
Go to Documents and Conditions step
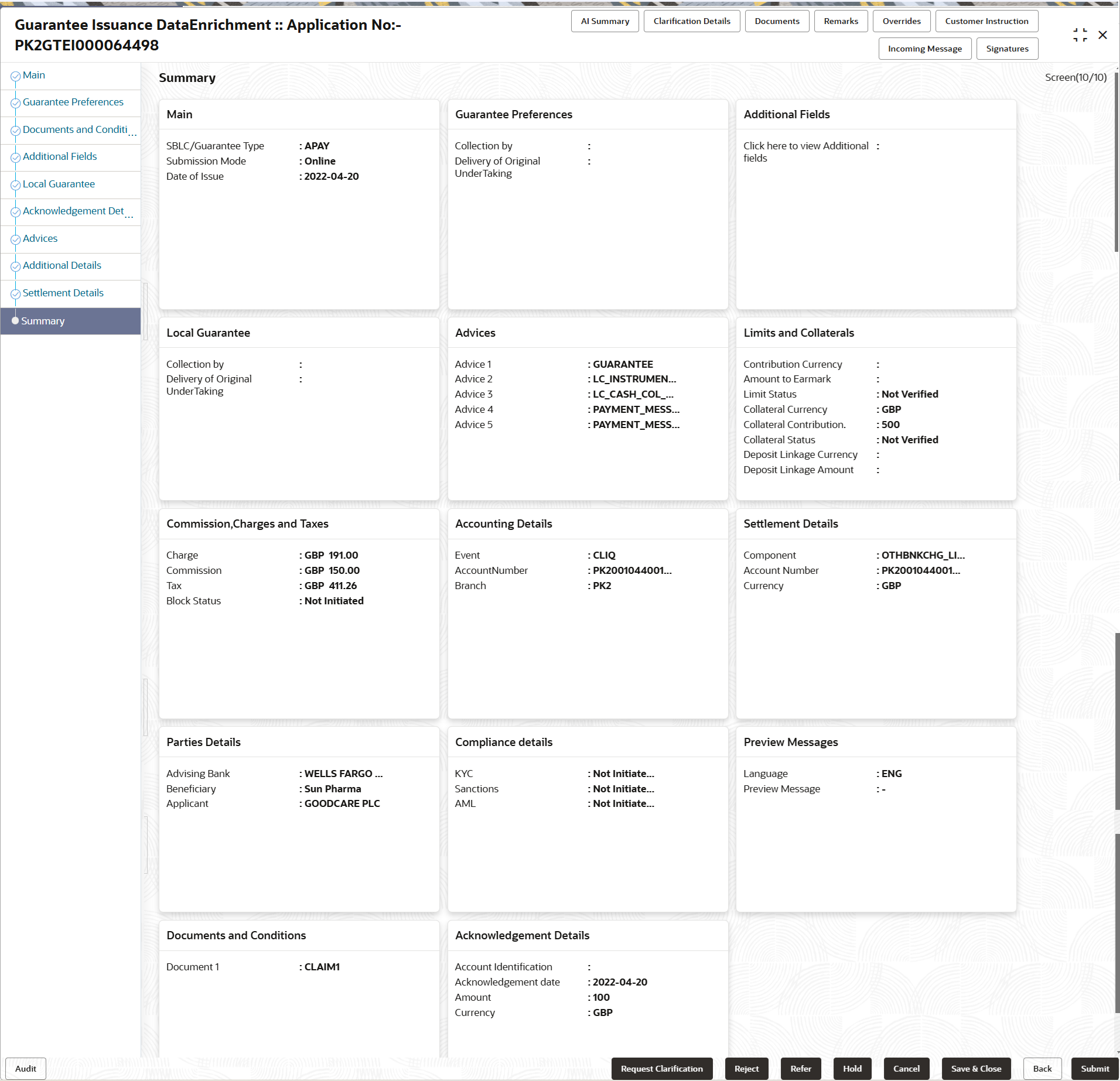75,129
